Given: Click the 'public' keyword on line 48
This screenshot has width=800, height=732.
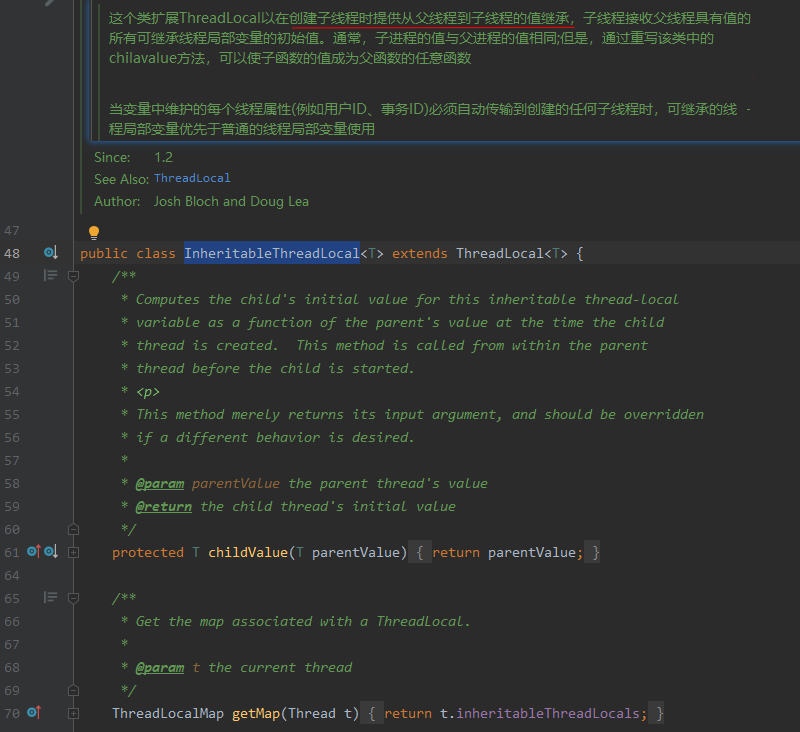Looking at the screenshot, I should point(104,253).
